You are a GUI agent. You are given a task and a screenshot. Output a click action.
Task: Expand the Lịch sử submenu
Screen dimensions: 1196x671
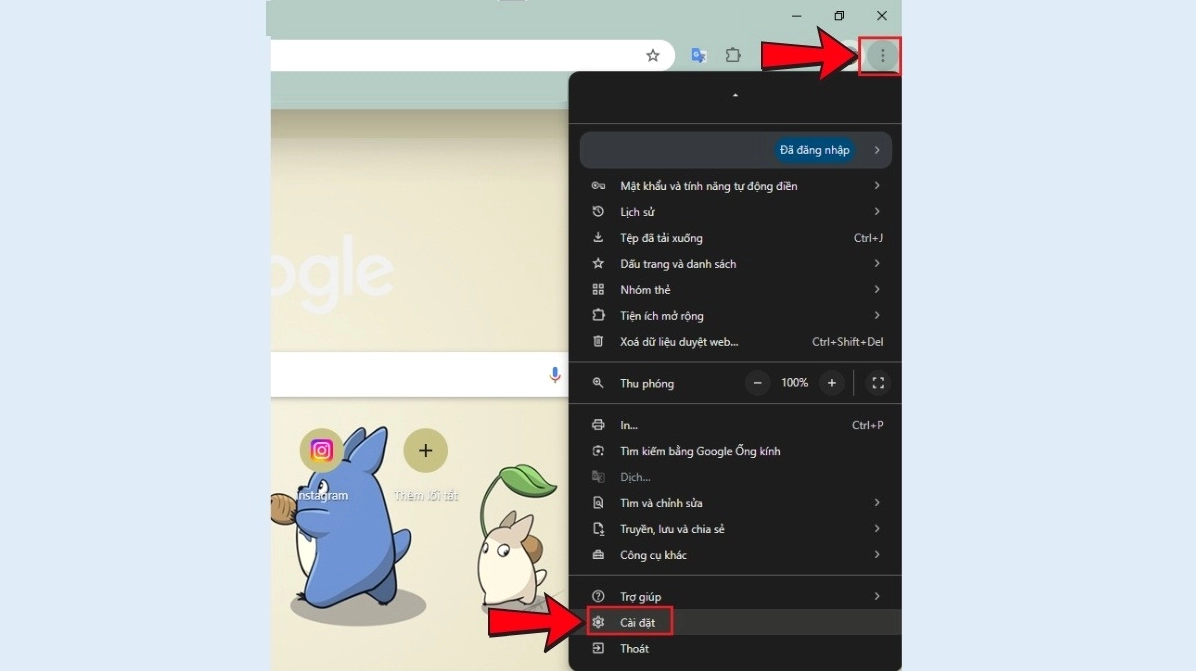click(735, 212)
